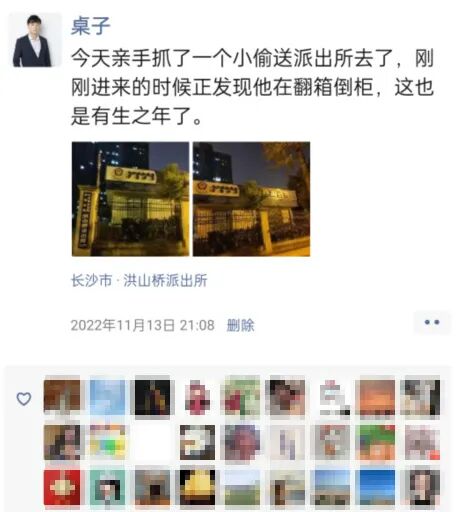The height and width of the screenshot is (512, 472).
Task: Open the right police station night photo
Action: coord(252,199)
